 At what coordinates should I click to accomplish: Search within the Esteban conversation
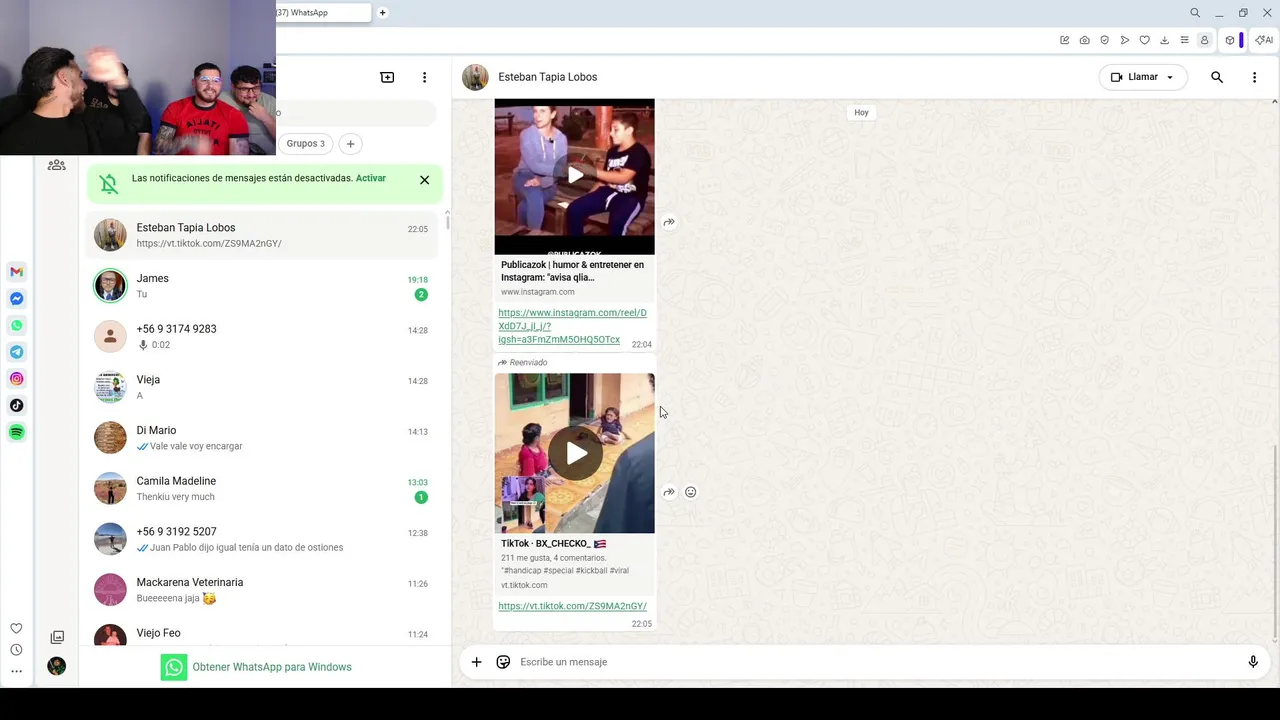pos(1217,77)
